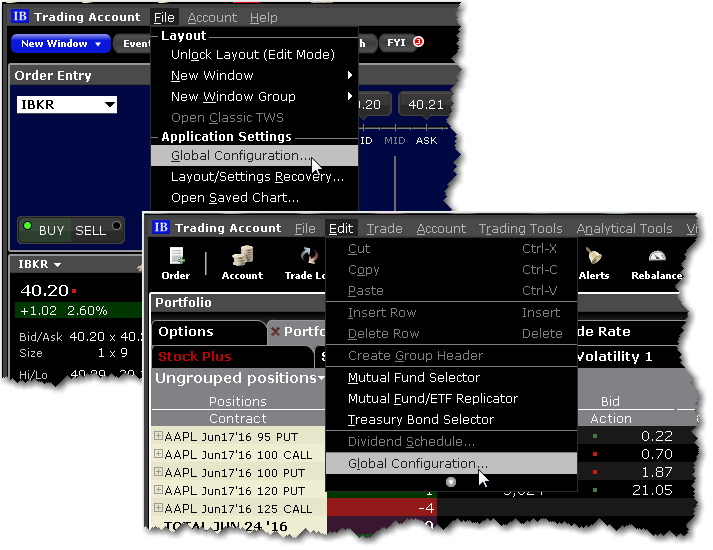
Task: Click the MID price label
Action: pyautogui.click(x=395, y=140)
